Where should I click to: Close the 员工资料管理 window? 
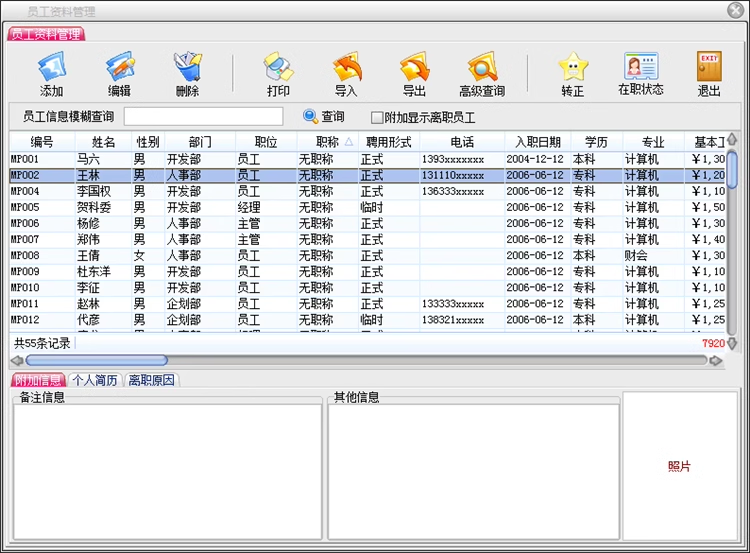(735, 10)
